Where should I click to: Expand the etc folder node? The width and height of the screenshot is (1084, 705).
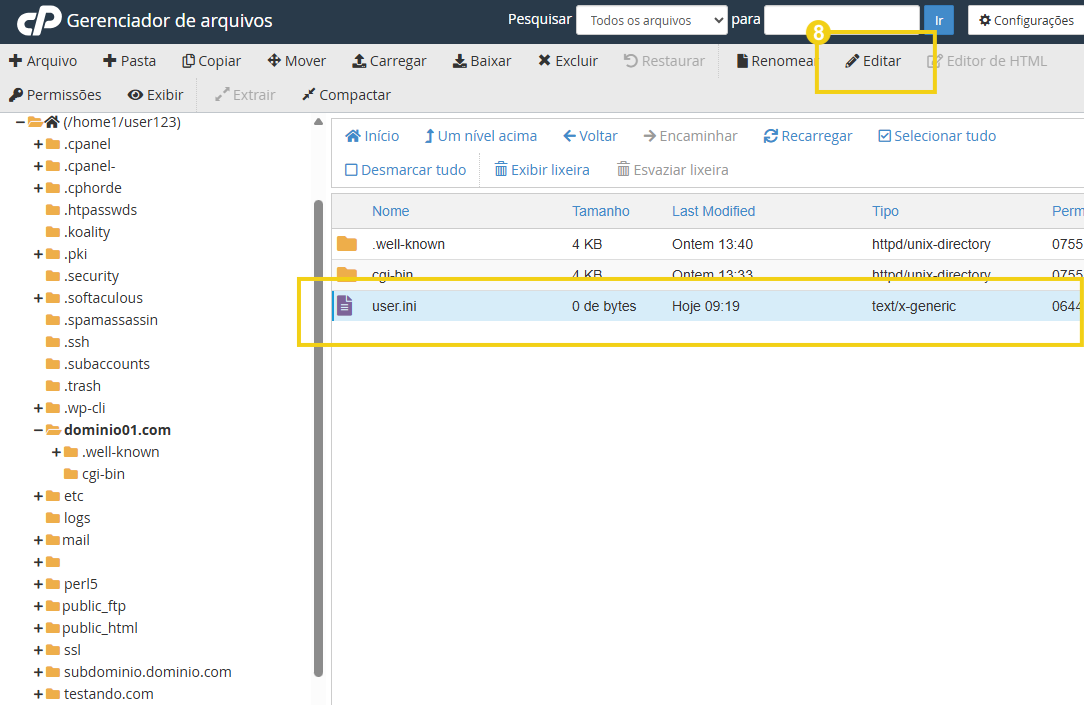[38, 496]
